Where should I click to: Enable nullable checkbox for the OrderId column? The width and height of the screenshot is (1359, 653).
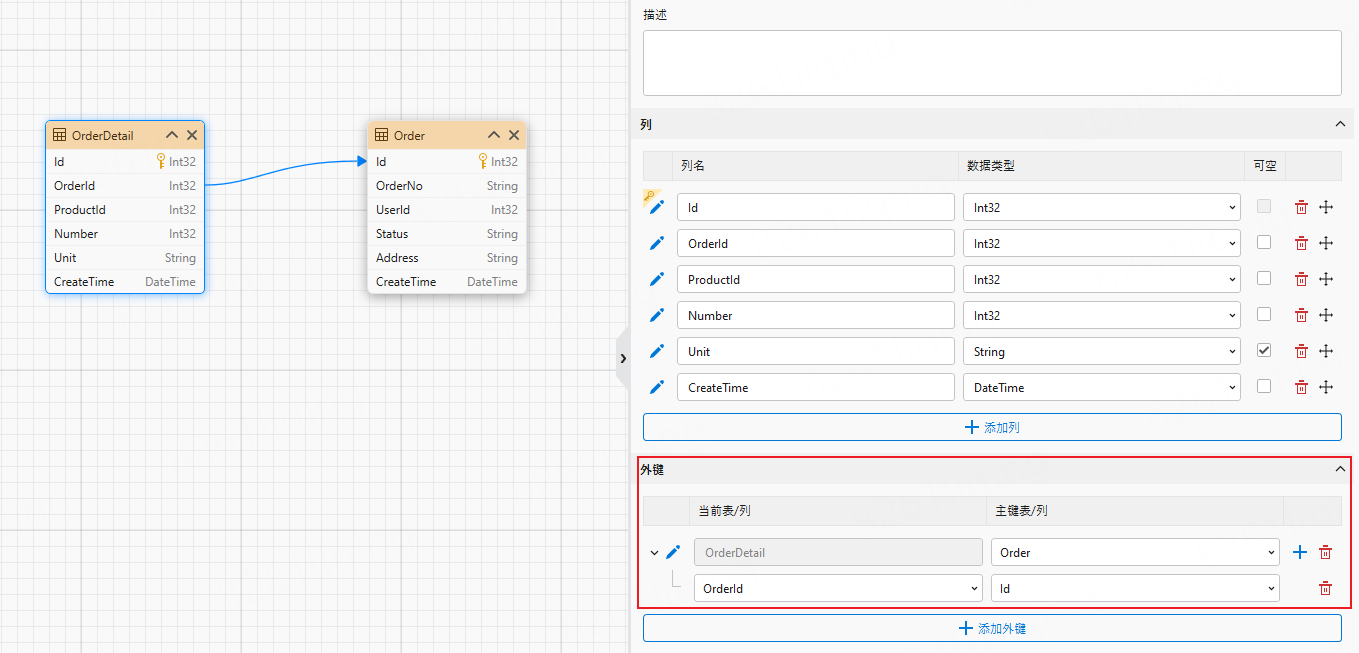click(1264, 242)
